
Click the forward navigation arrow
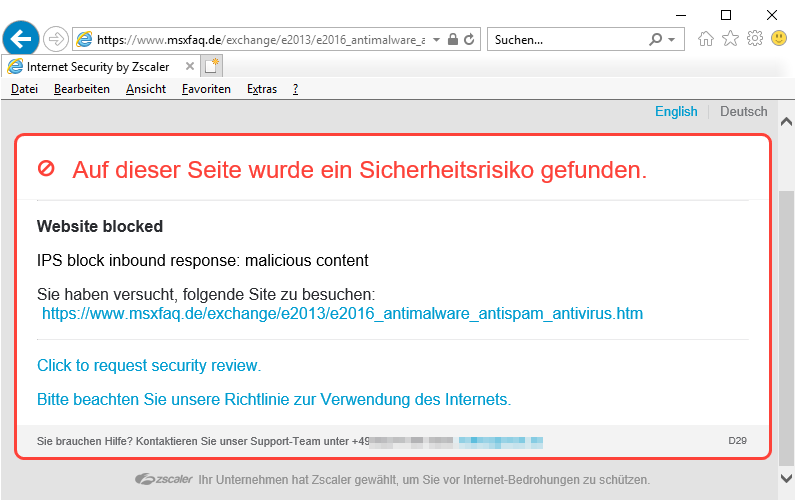[x=55, y=39]
